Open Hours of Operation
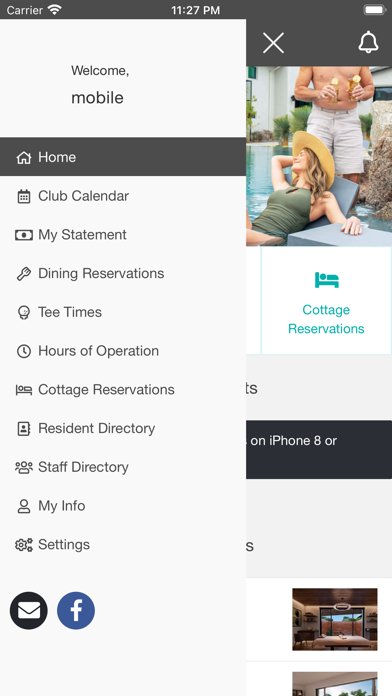The width and height of the screenshot is (392, 696). [x=123, y=351]
